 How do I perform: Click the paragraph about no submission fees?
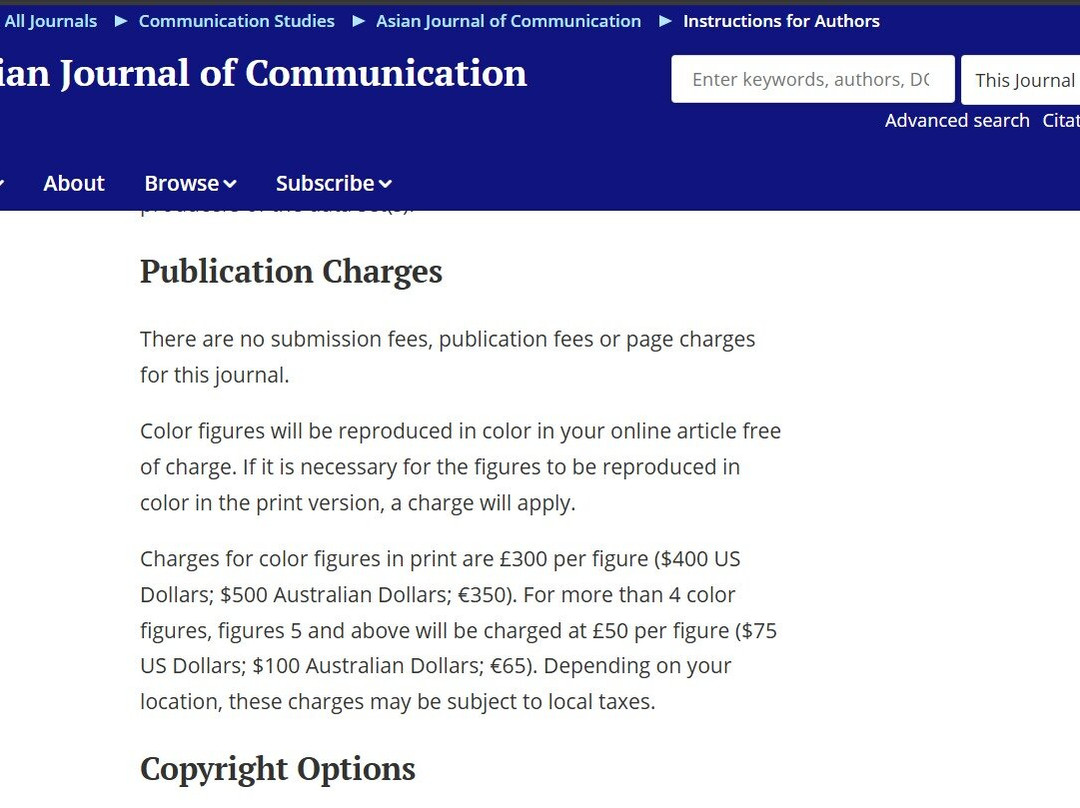click(x=447, y=357)
